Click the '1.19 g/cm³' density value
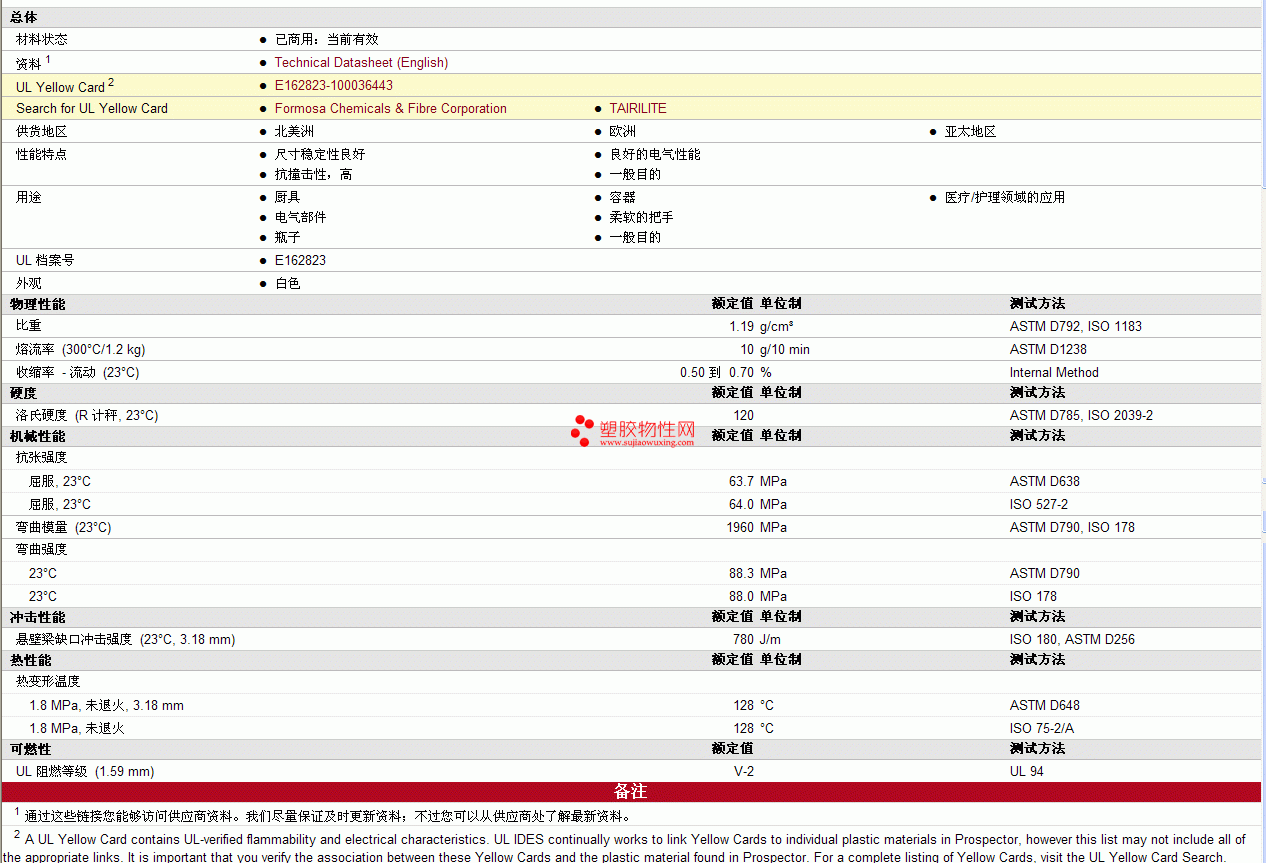The image size is (1266, 863). click(762, 326)
